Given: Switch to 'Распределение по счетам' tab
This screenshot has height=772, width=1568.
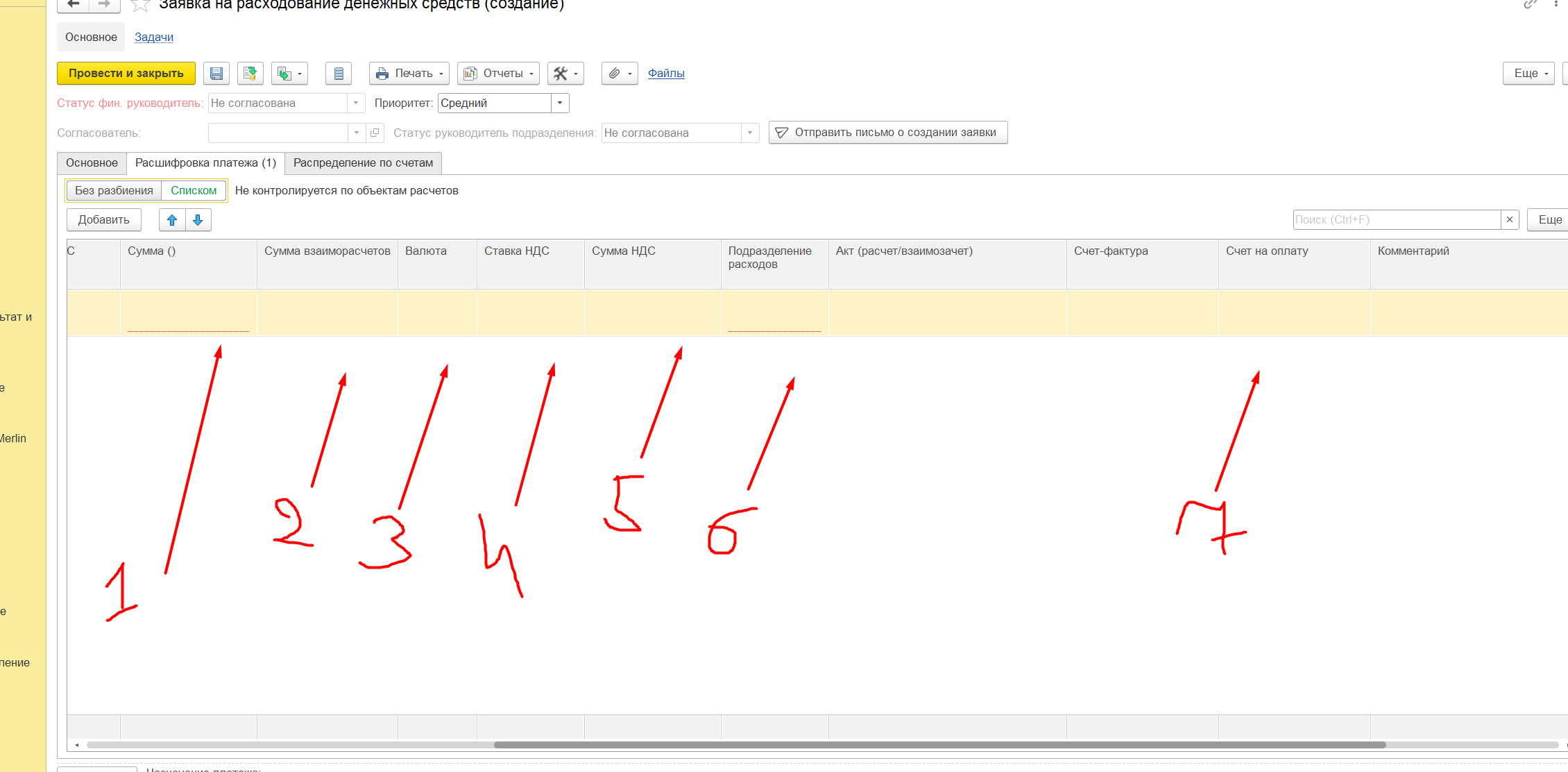Looking at the screenshot, I should [x=363, y=163].
